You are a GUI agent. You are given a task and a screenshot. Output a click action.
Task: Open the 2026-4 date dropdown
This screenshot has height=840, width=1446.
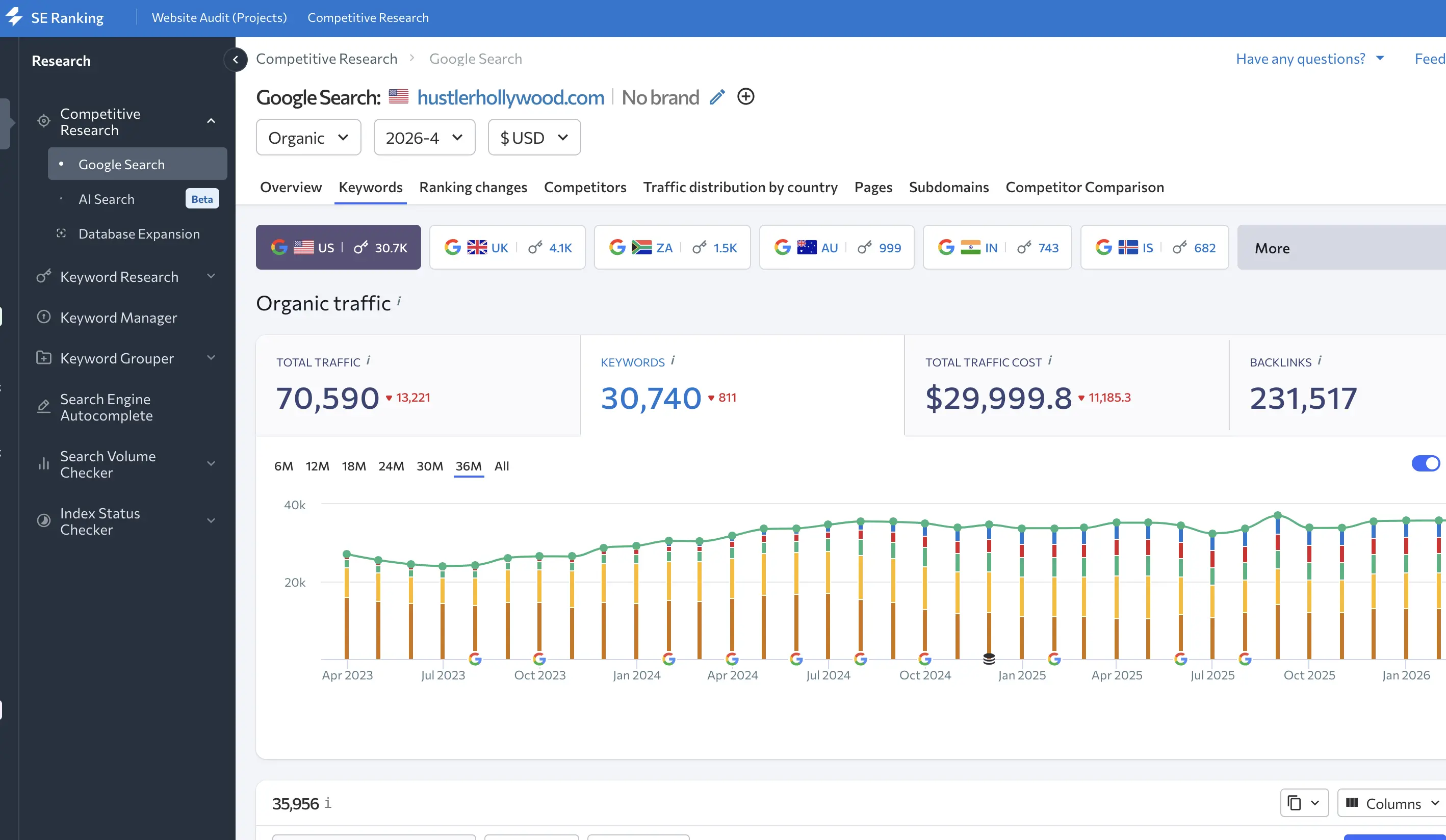(x=424, y=138)
